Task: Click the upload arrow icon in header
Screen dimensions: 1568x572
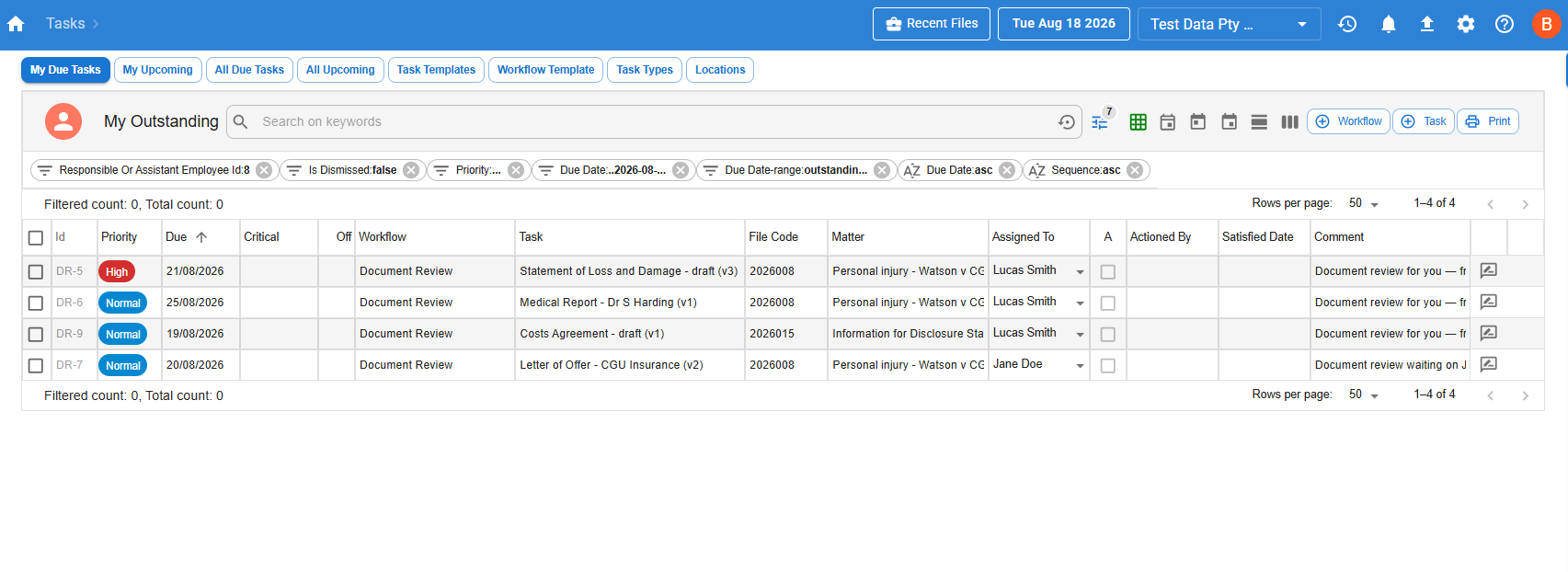Action: point(1427,24)
